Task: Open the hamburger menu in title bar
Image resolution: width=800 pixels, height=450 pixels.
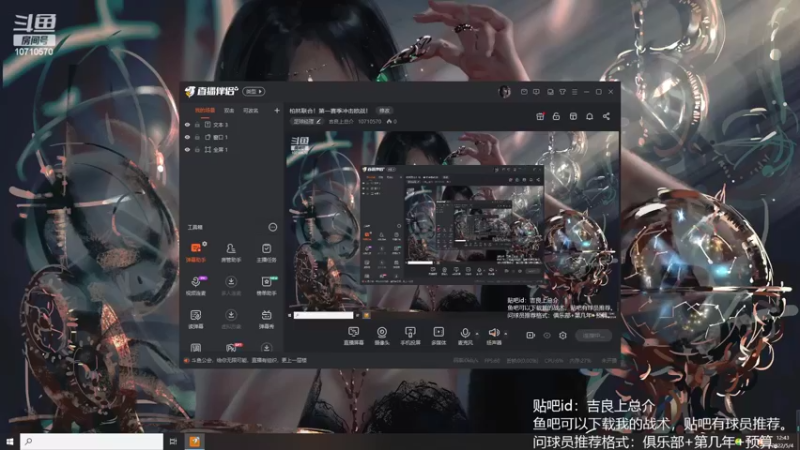Action: point(574,92)
